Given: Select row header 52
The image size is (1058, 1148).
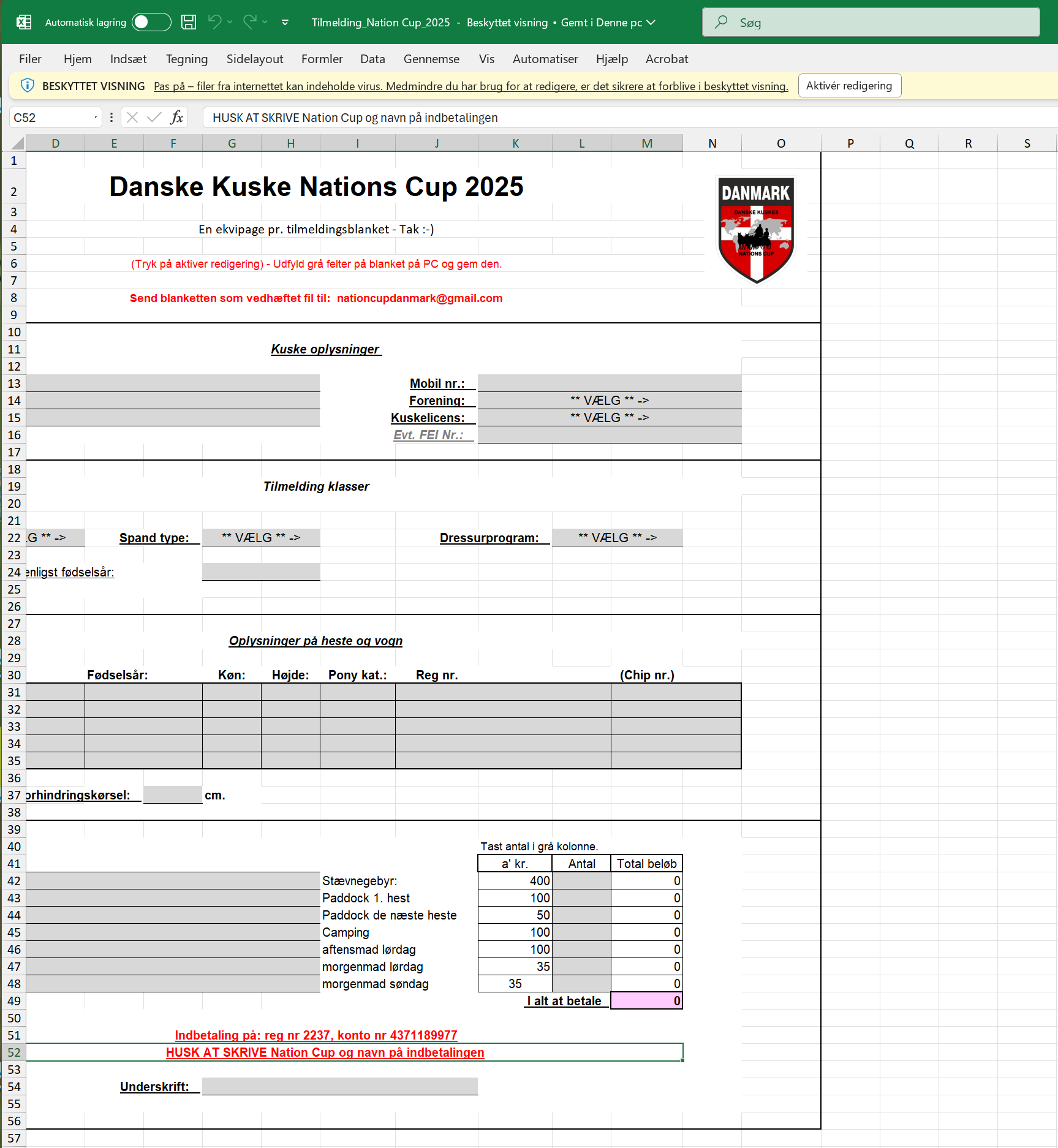Looking at the screenshot, I should [14, 1052].
